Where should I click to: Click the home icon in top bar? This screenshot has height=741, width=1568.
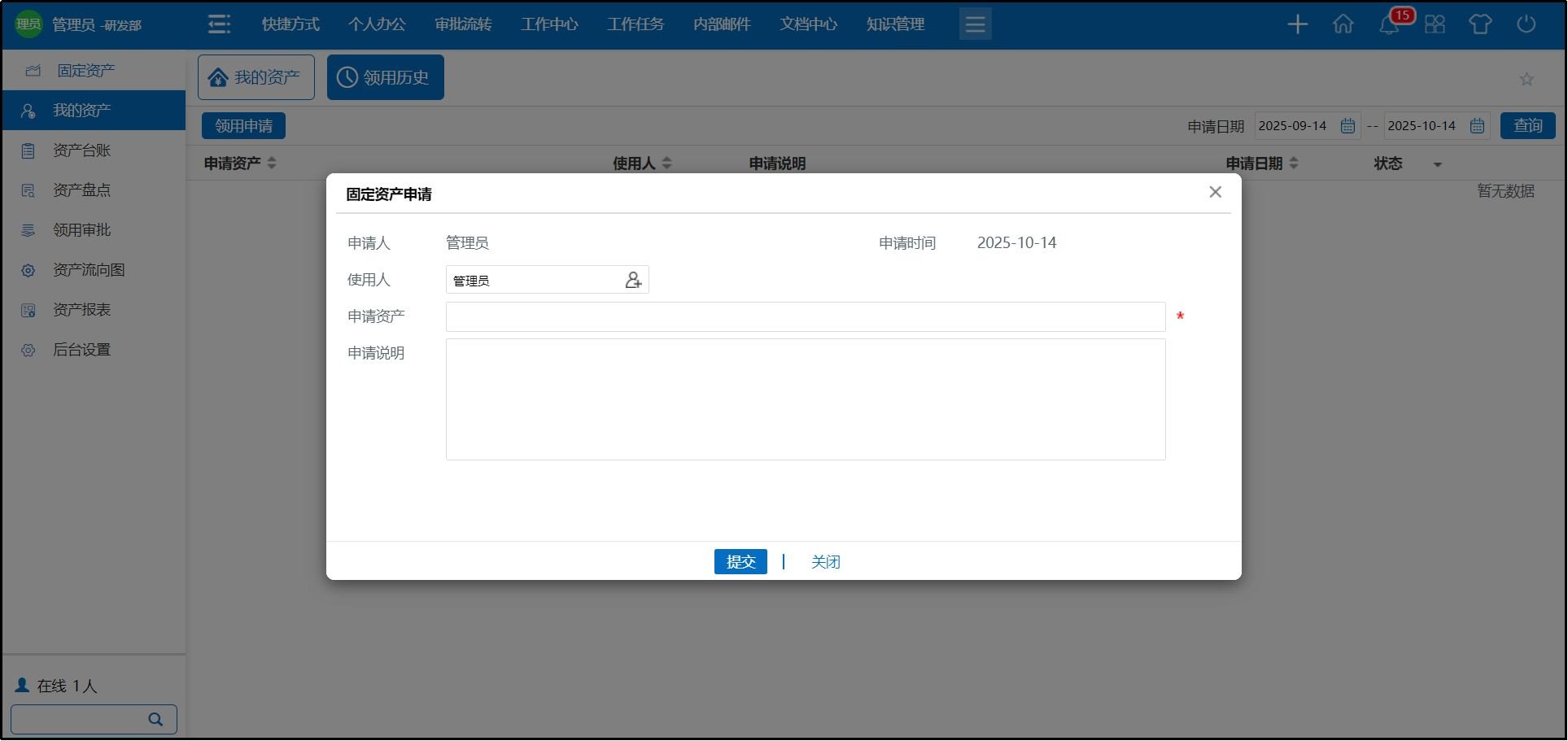(1343, 24)
